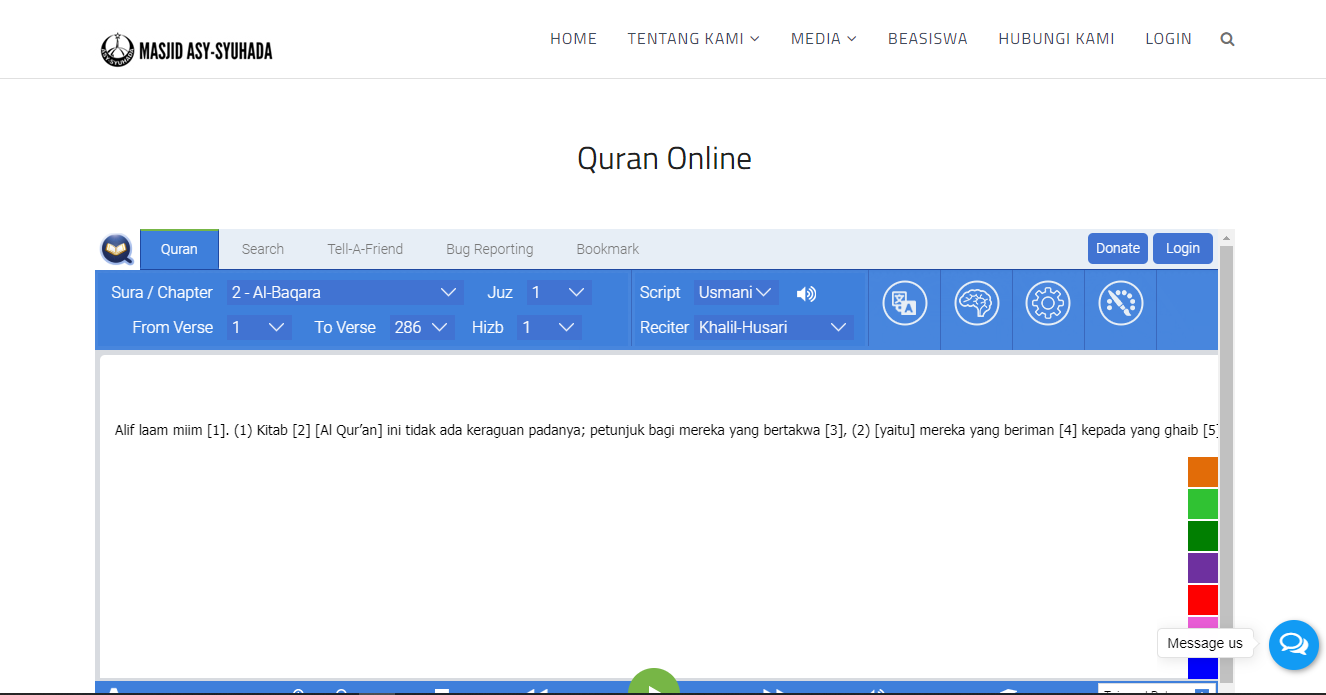Click the 'Sura / Chapter' label
This screenshot has width=1326, height=695.
[162, 293]
